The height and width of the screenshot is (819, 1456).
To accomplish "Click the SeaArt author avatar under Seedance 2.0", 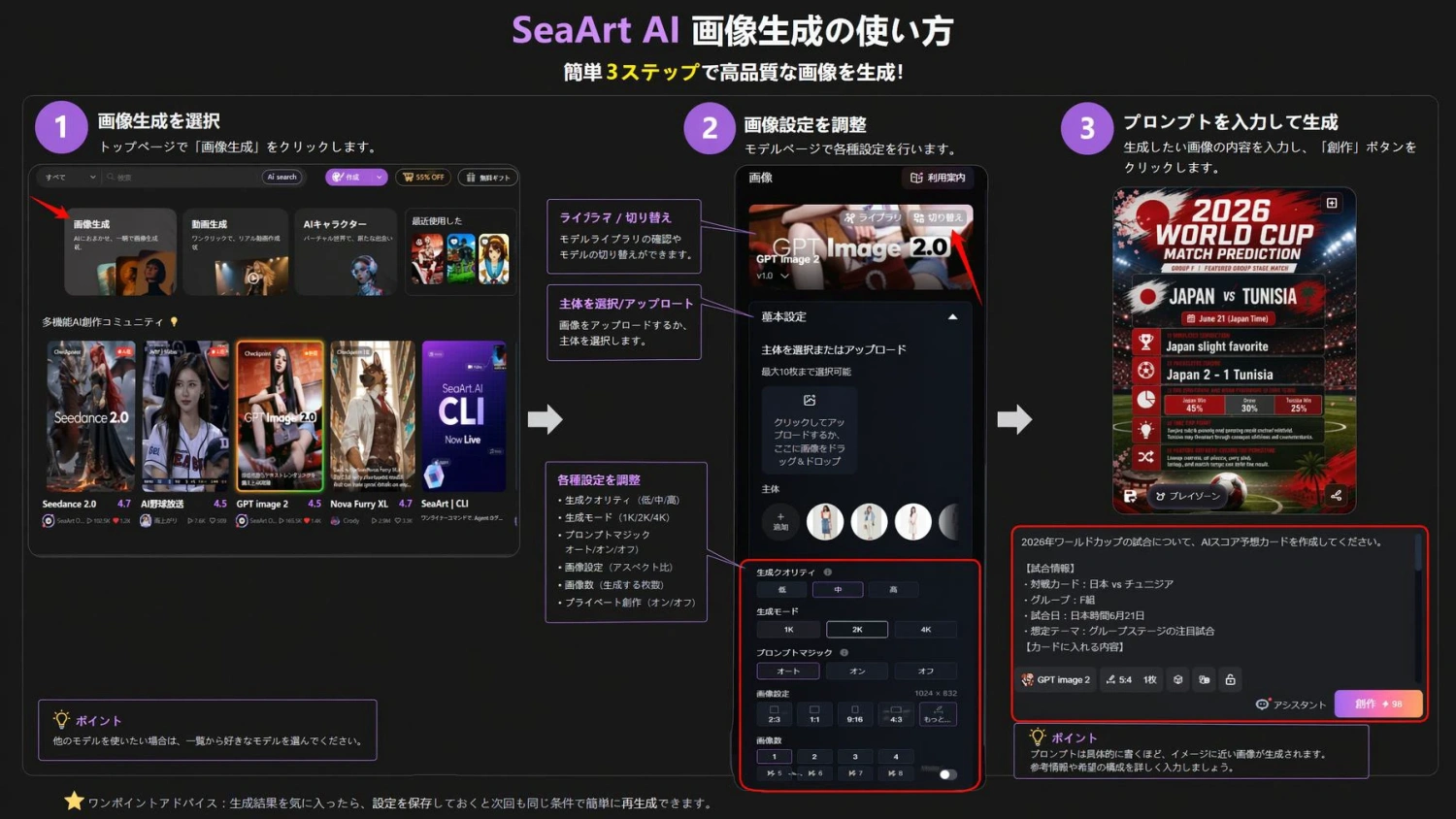I will coord(49,521).
